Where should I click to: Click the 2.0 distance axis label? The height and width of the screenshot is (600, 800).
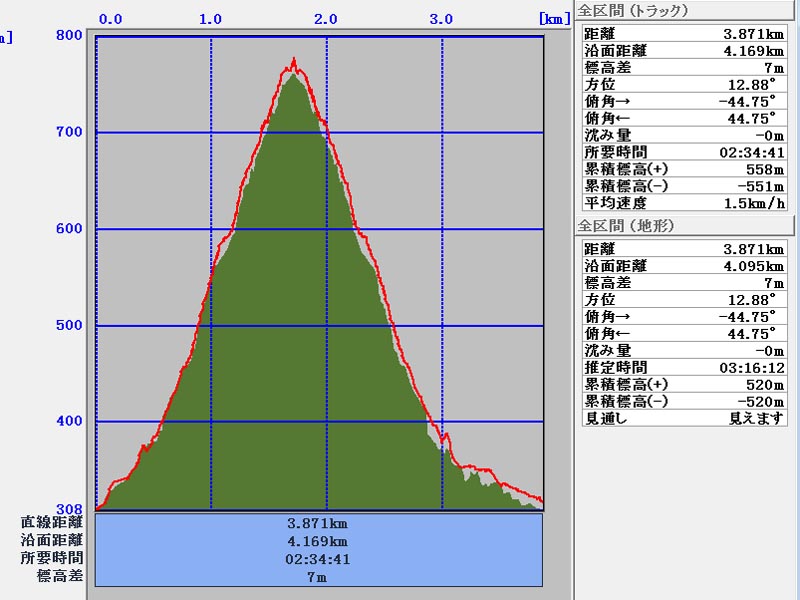click(x=325, y=18)
